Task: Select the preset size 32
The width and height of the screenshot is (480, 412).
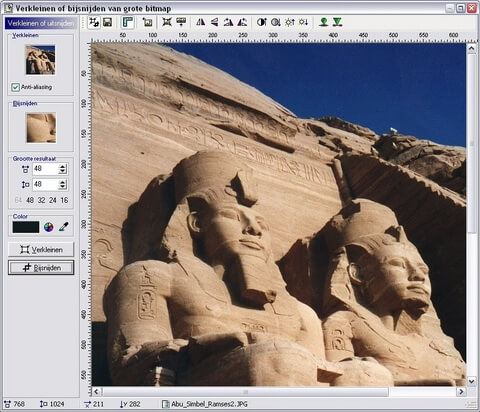Action: pos(41,200)
